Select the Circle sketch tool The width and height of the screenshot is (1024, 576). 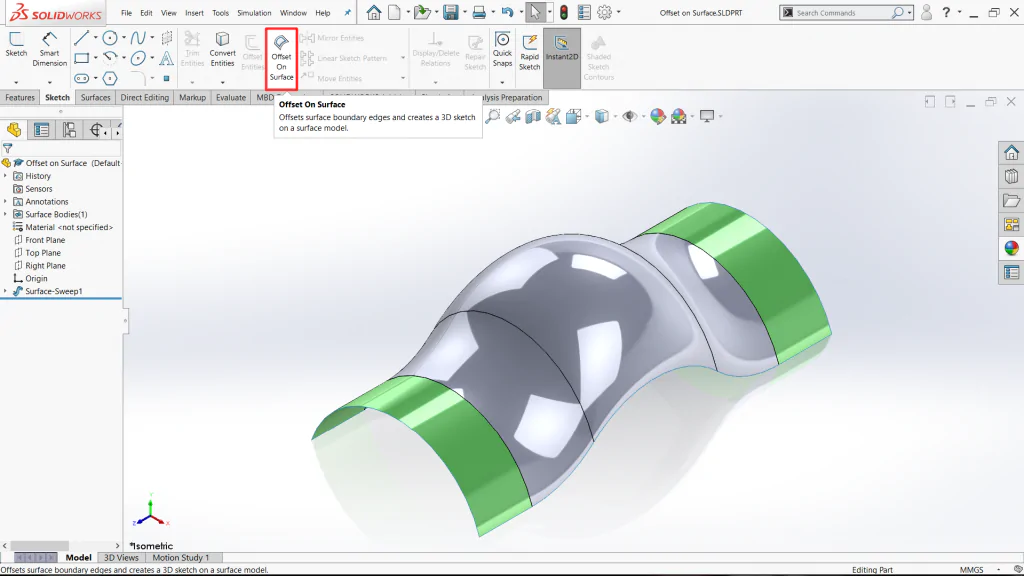[110, 38]
